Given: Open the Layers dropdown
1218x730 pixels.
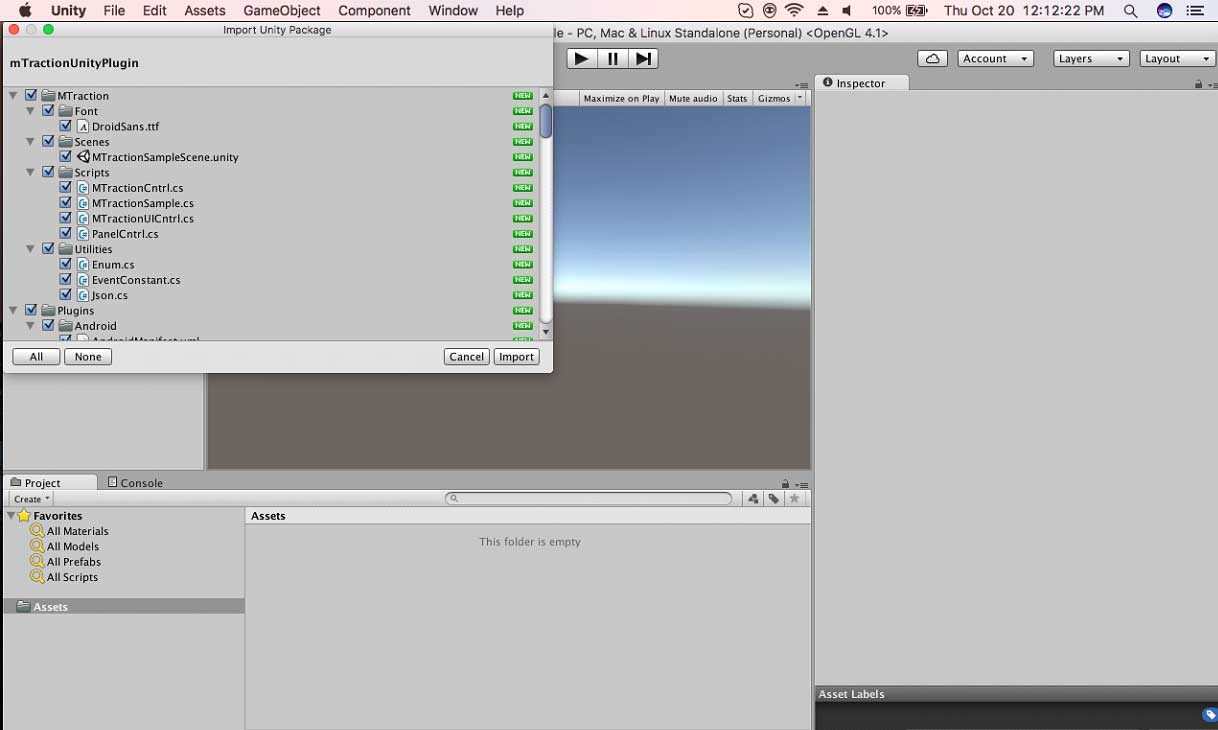Looking at the screenshot, I should click(x=1091, y=59).
